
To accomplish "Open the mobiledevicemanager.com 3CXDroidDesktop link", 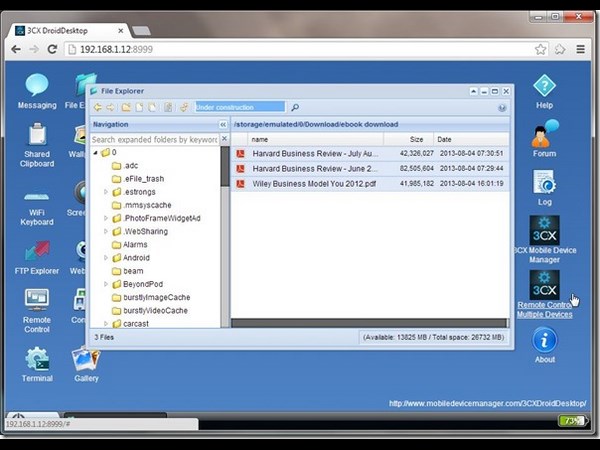I will click(488, 403).
